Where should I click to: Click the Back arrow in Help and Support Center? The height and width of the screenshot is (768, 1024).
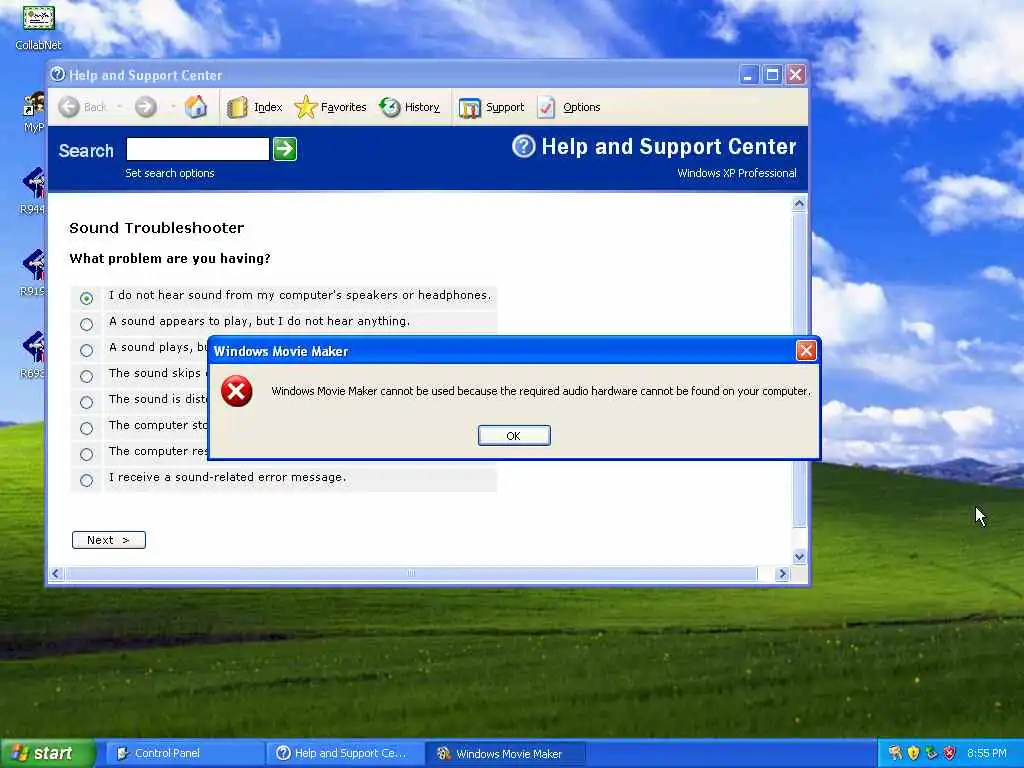(69, 106)
